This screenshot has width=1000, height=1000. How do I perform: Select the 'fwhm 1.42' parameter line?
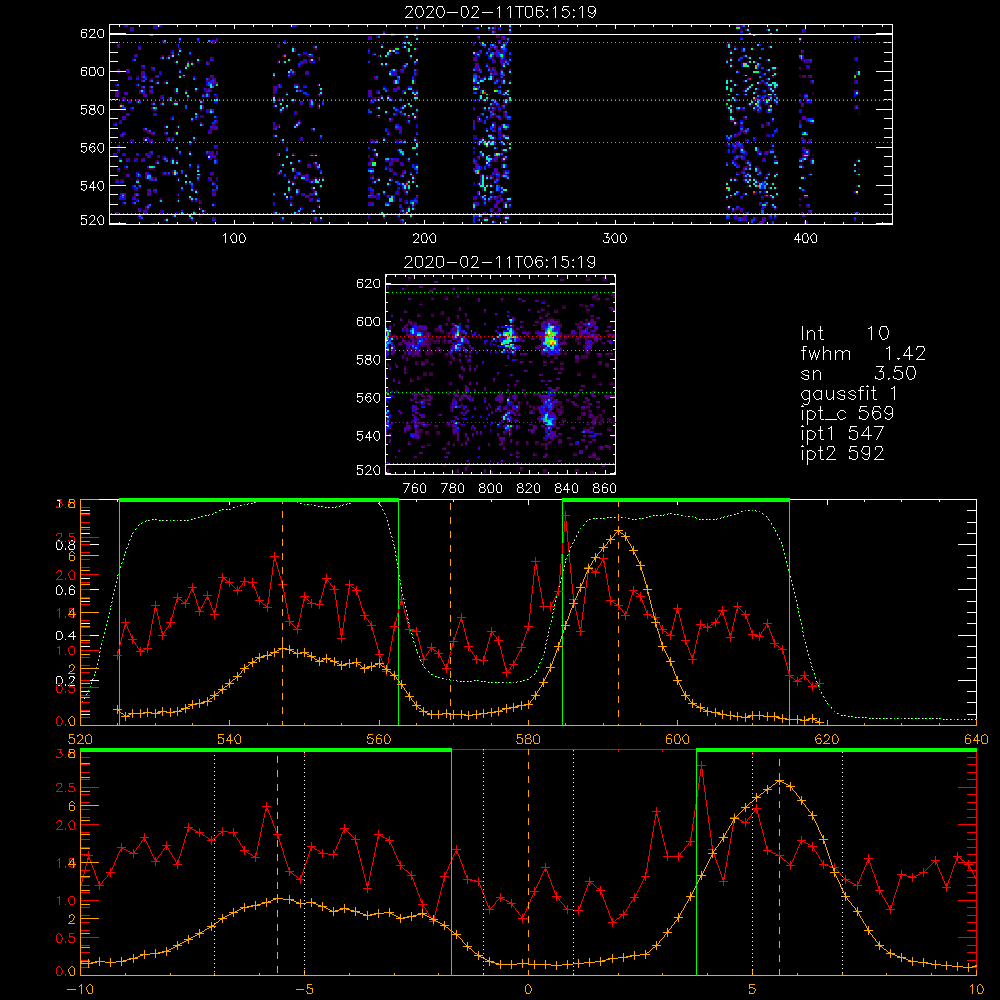point(863,353)
